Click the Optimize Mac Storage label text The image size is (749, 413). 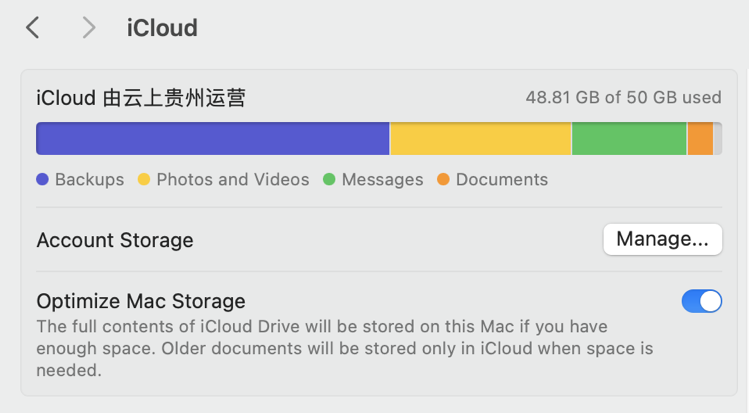(141, 301)
